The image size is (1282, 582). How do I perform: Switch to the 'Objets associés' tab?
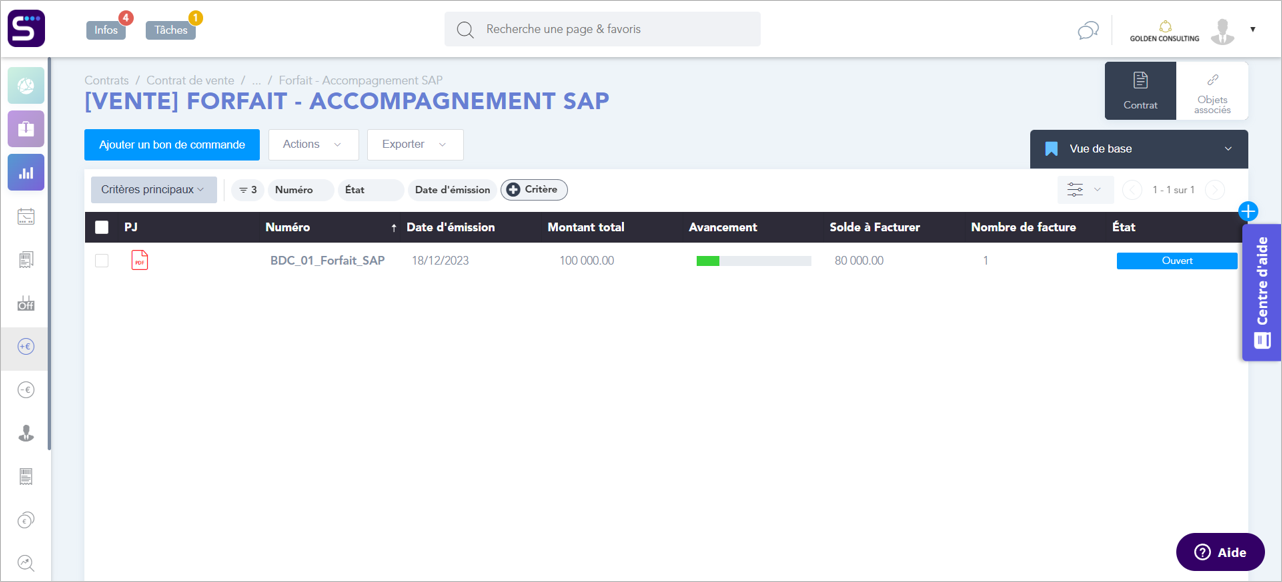(x=1212, y=91)
